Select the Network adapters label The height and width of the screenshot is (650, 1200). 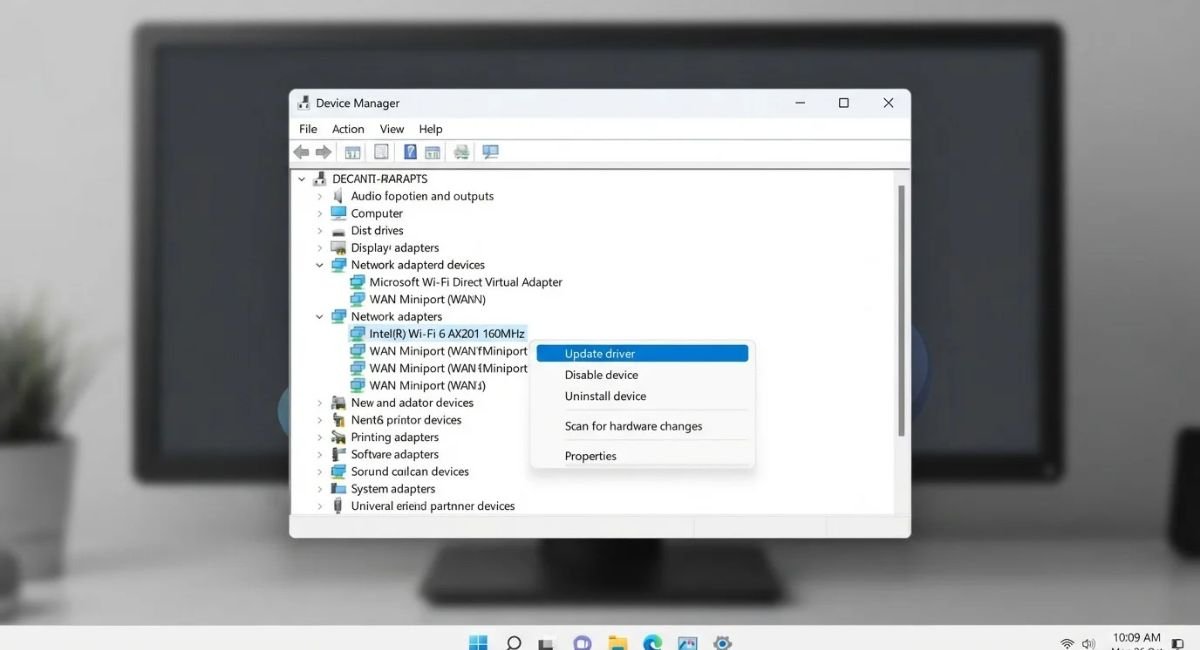click(x=396, y=317)
